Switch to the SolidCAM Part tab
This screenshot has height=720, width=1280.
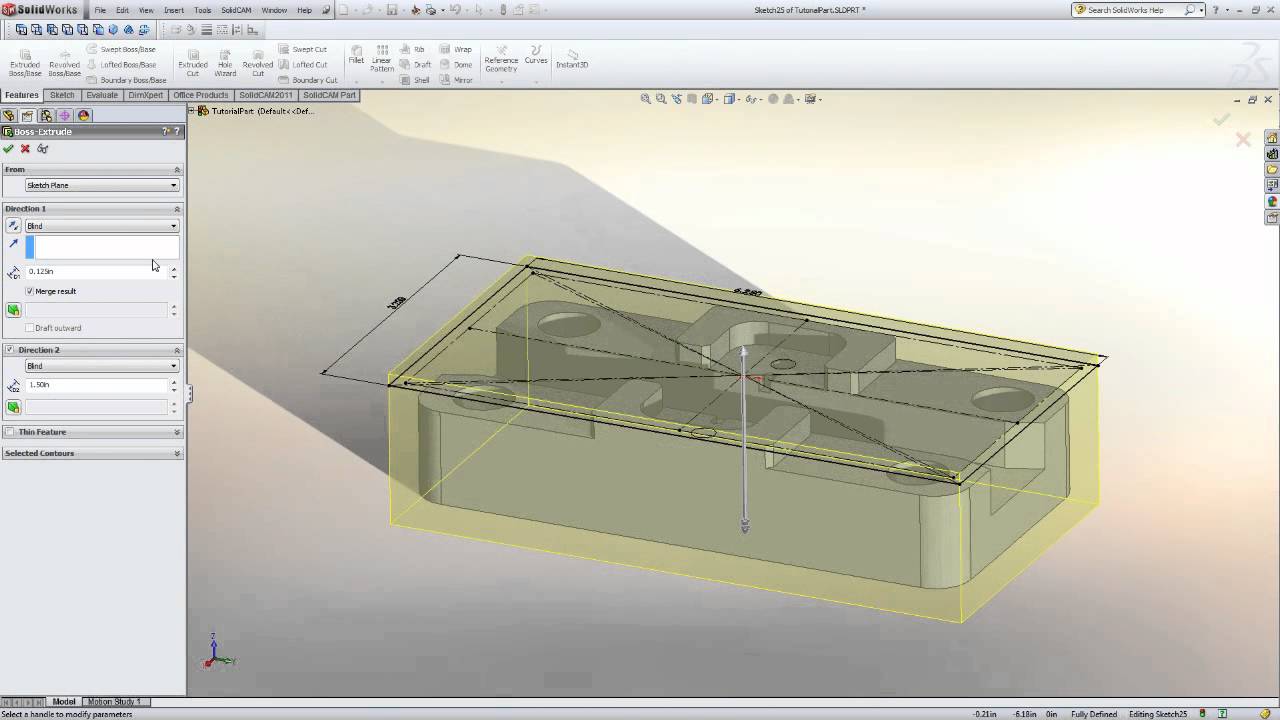pyautogui.click(x=329, y=95)
